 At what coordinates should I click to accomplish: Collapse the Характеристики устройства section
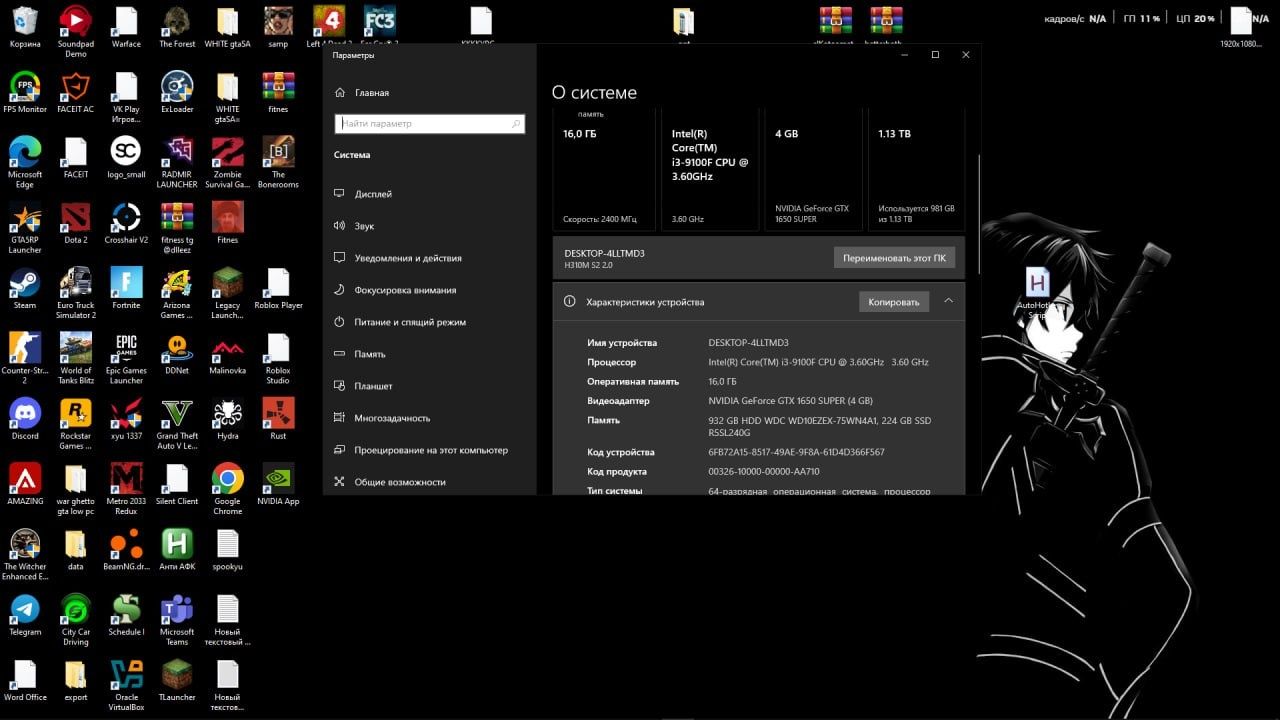click(948, 301)
